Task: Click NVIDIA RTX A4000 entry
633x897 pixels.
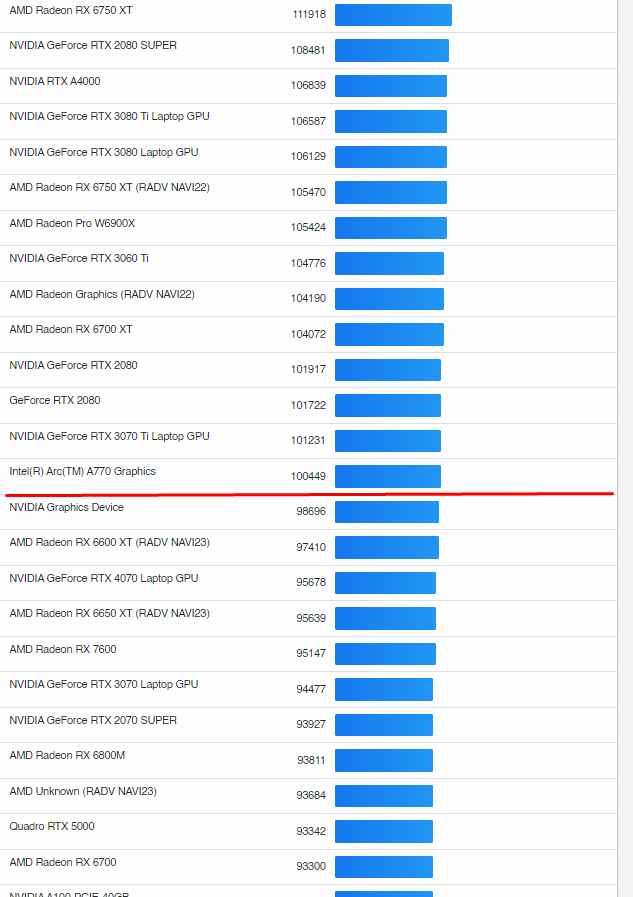Action: point(55,81)
